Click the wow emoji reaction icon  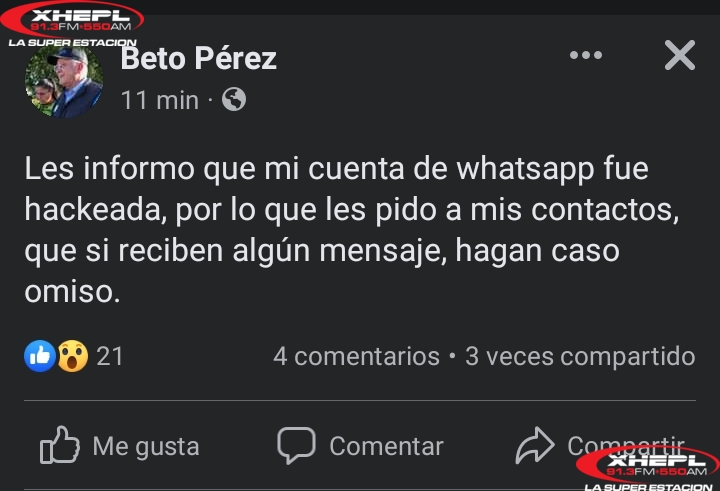pyautogui.click(x=72, y=355)
